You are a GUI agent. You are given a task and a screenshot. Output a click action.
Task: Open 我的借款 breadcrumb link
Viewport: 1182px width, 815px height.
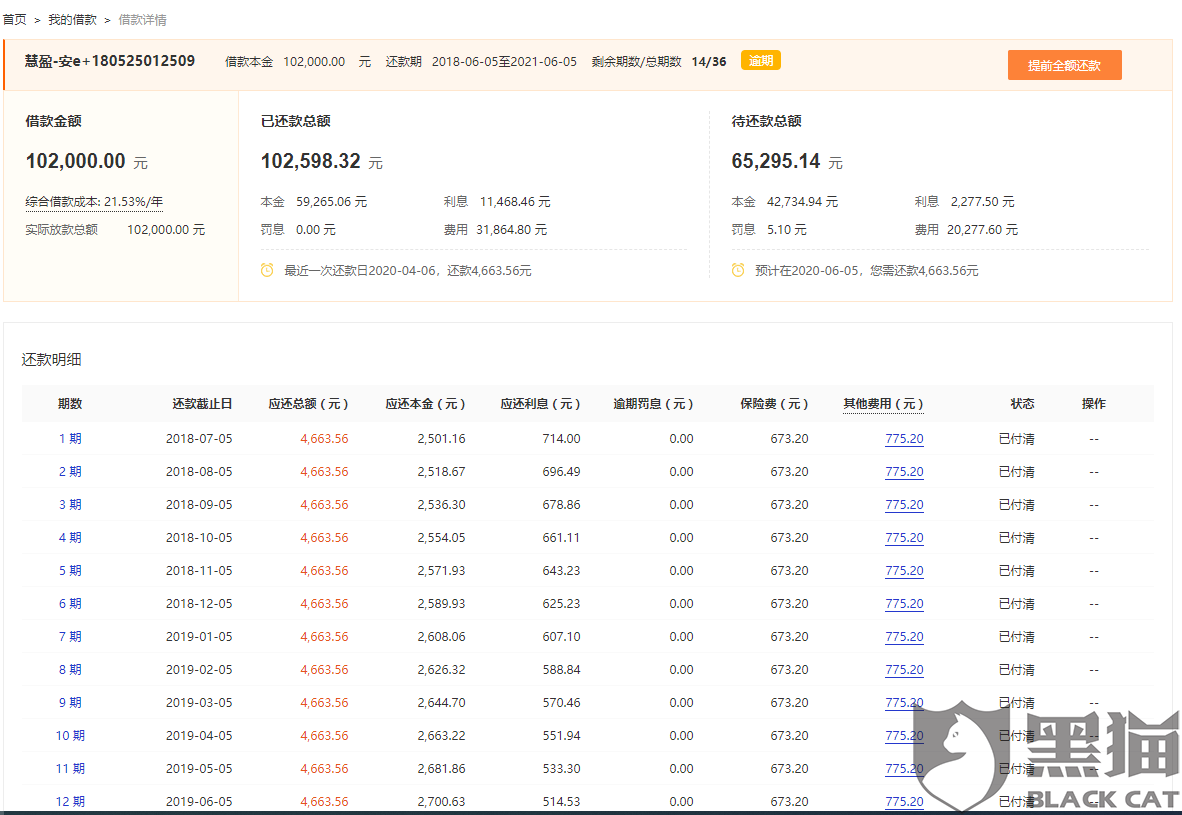72,20
